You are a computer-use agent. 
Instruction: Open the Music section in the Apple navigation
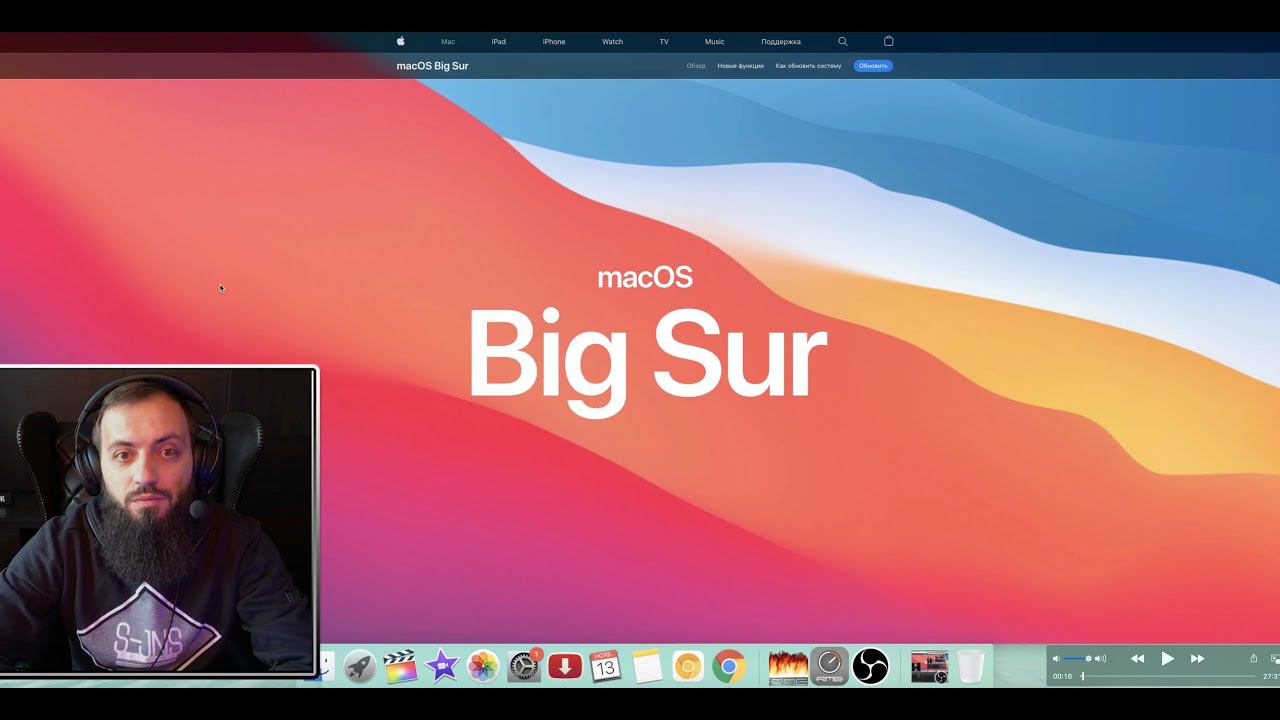[715, 42]
